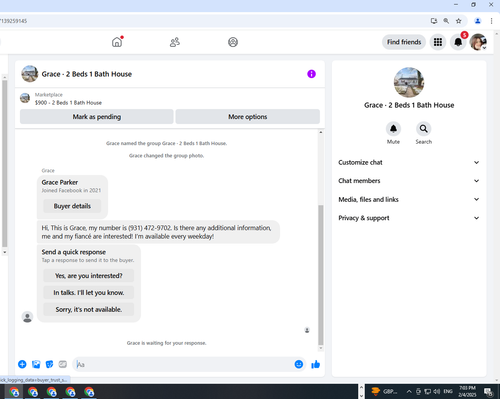Attach a photo using the image icon
Viewport: 500px width, 399px height.
coord(36,364)
